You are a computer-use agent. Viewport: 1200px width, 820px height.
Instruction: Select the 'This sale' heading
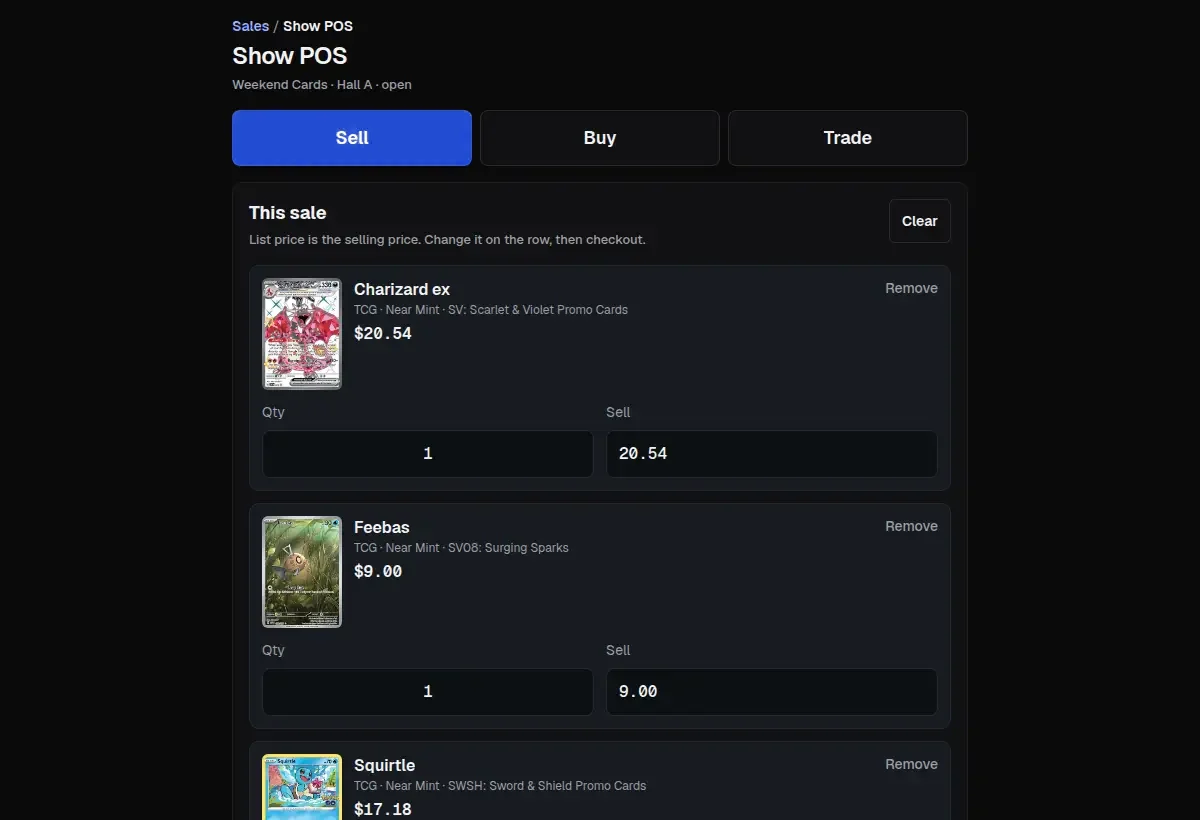click(x=288, y=213)
